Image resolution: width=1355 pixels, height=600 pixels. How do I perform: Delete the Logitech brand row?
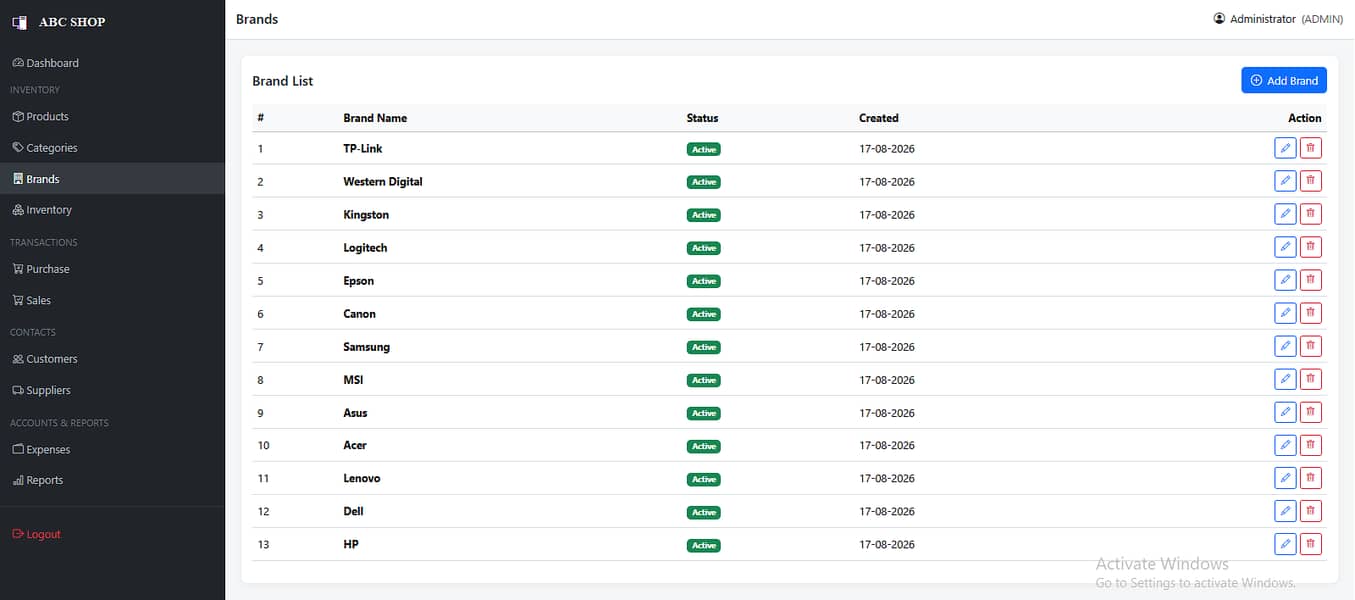click(1310, 247)
